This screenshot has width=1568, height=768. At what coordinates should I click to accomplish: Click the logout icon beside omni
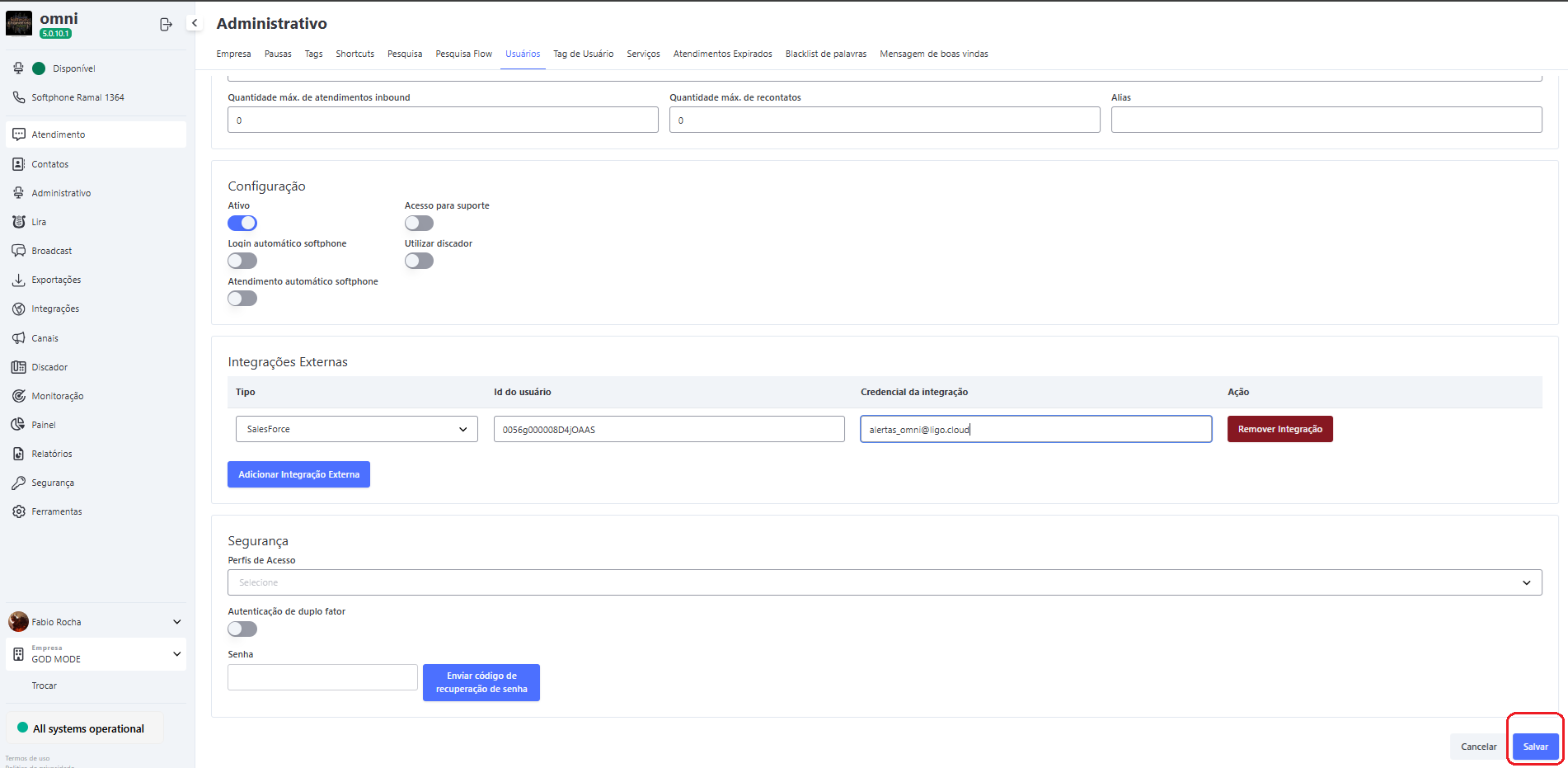pos(166,25)
